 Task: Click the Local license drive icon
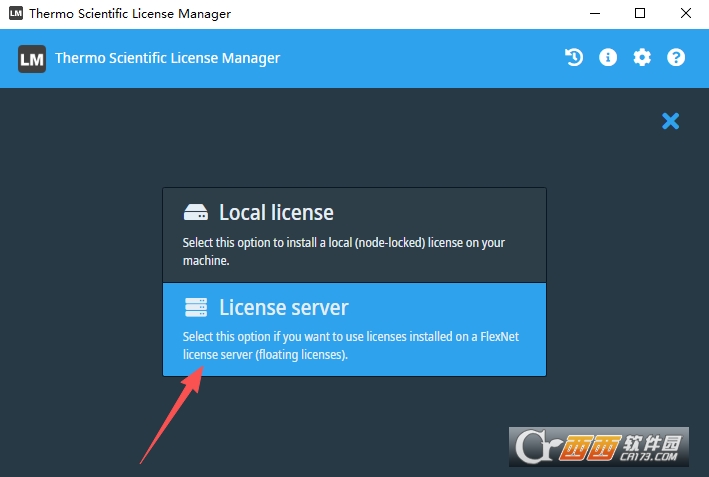(x=196, y=212)
